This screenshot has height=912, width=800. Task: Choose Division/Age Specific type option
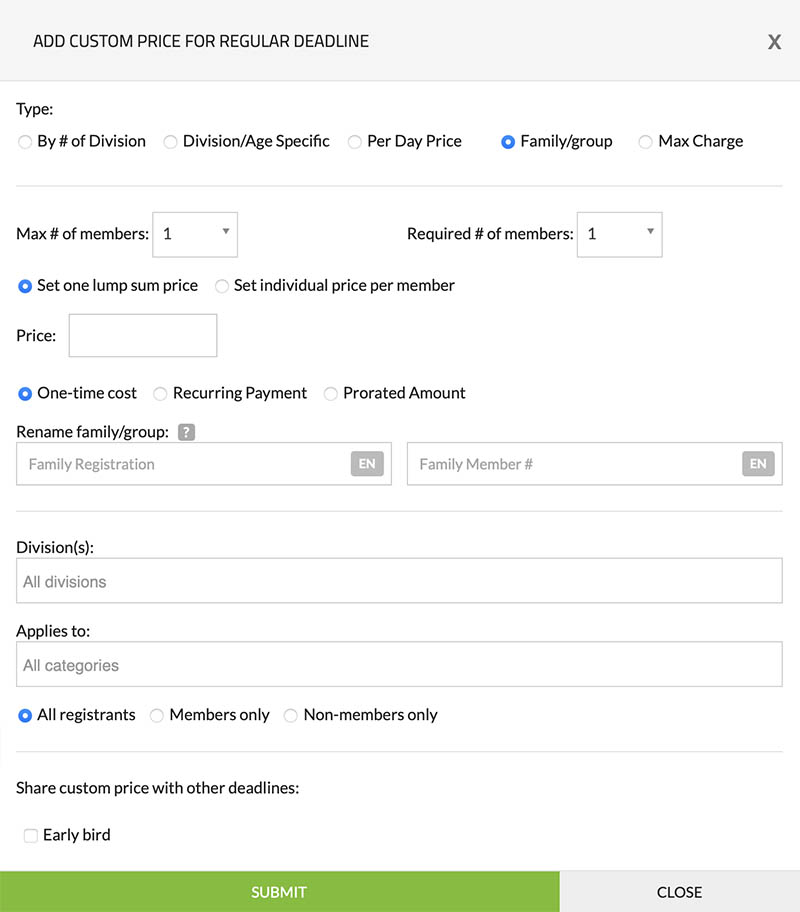pyautogui.click(x=171, y=142)
